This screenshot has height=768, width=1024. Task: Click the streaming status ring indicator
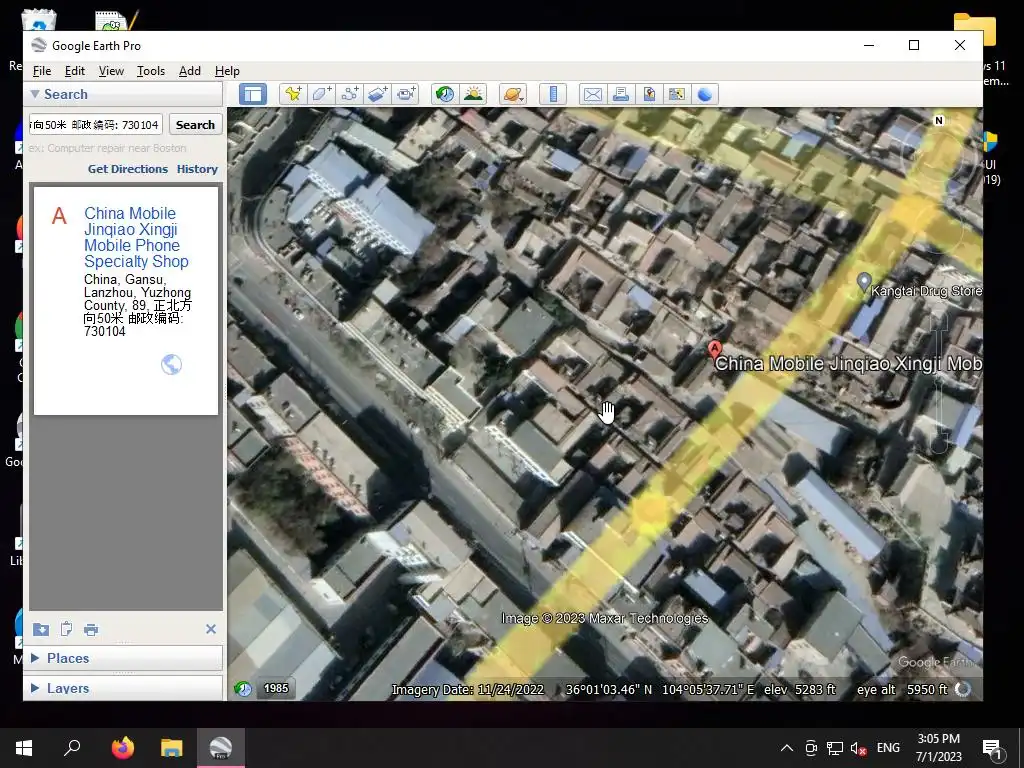963,689
